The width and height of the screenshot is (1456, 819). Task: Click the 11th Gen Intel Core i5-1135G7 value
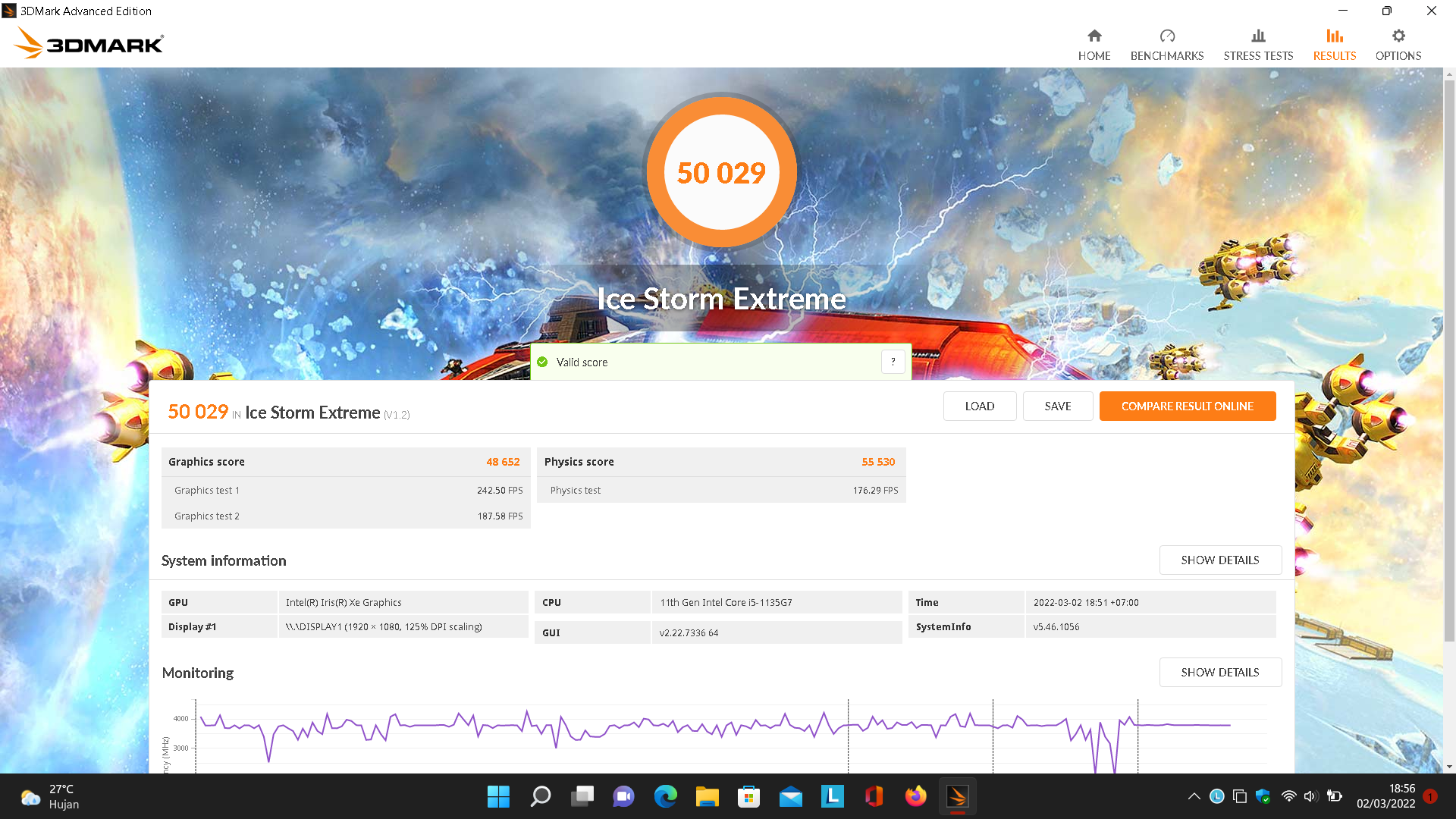click(x=726, y=602)
